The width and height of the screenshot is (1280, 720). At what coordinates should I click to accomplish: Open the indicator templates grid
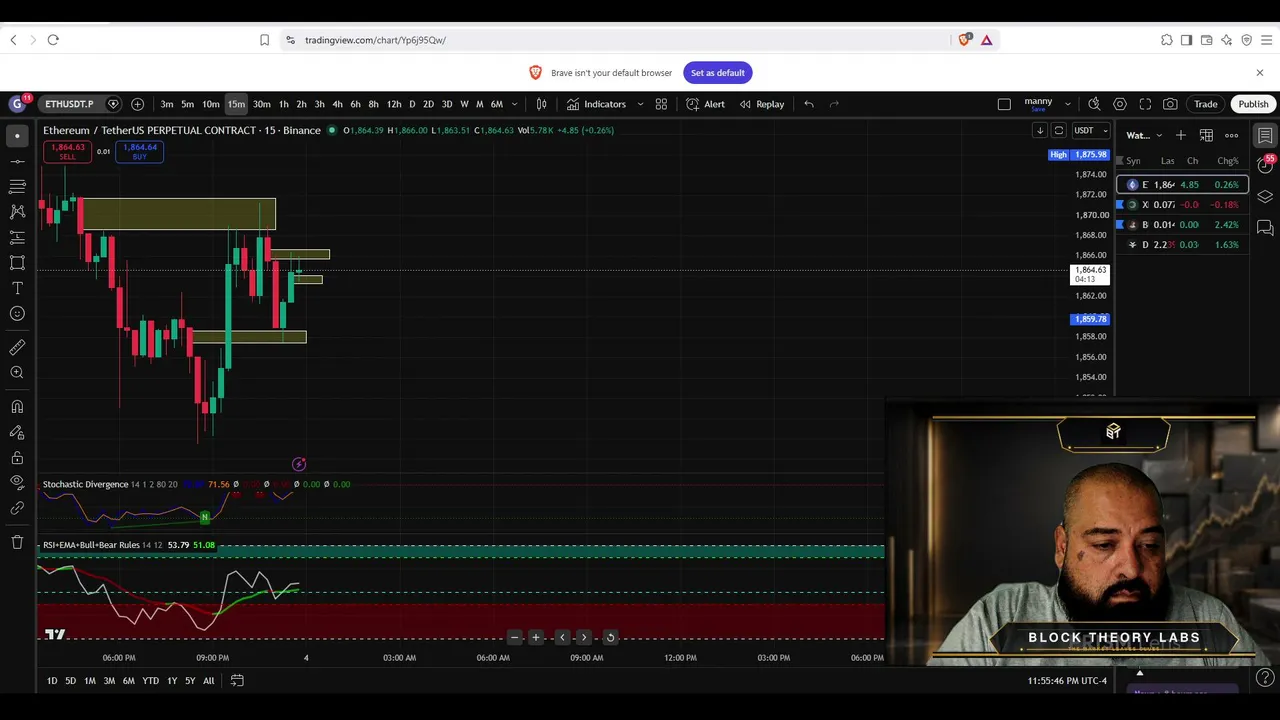(x=661, y=104)
